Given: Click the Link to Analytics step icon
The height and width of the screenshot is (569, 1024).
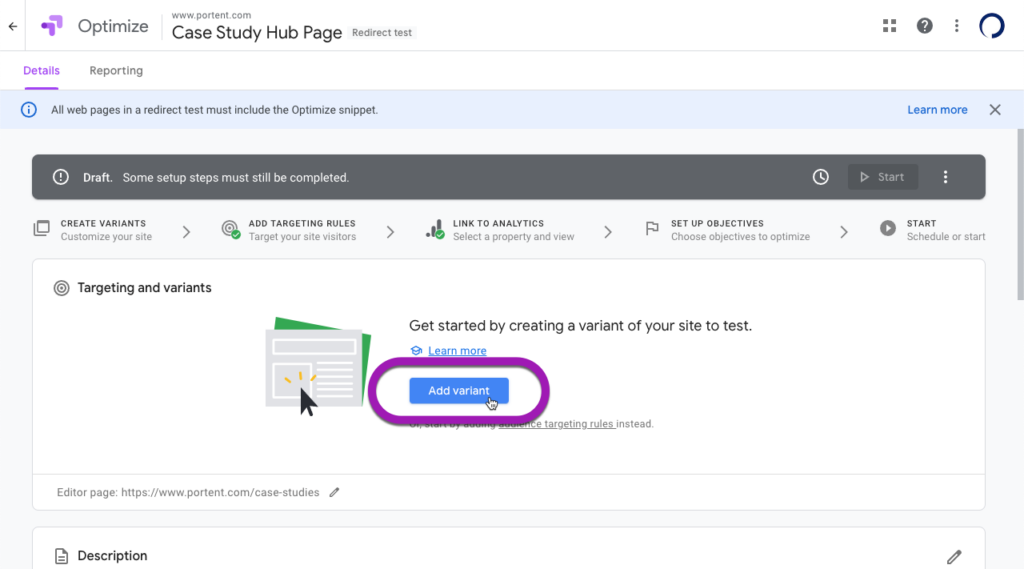Looking at the screenshot, I should (x=435, y=229).
